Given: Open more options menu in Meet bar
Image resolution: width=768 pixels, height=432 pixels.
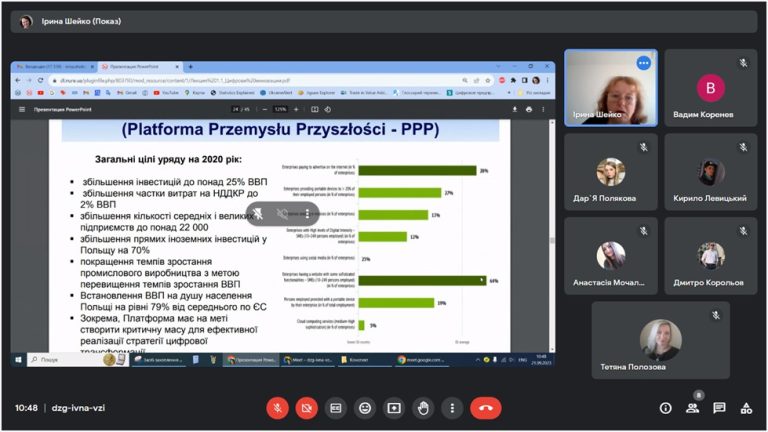Looking at the screenshot, I should [452, 408].
